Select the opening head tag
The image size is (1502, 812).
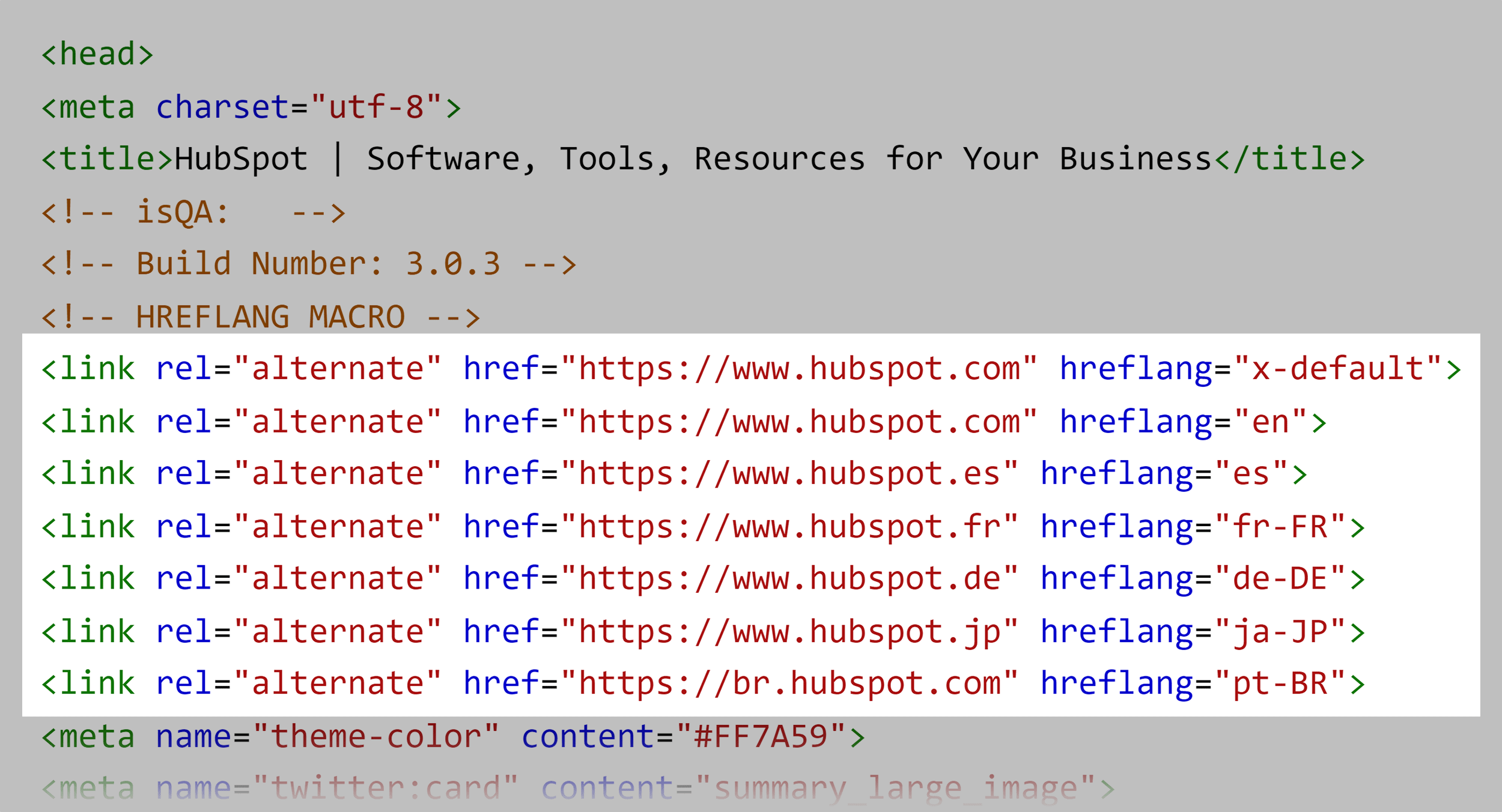click(x=96, y=53)
